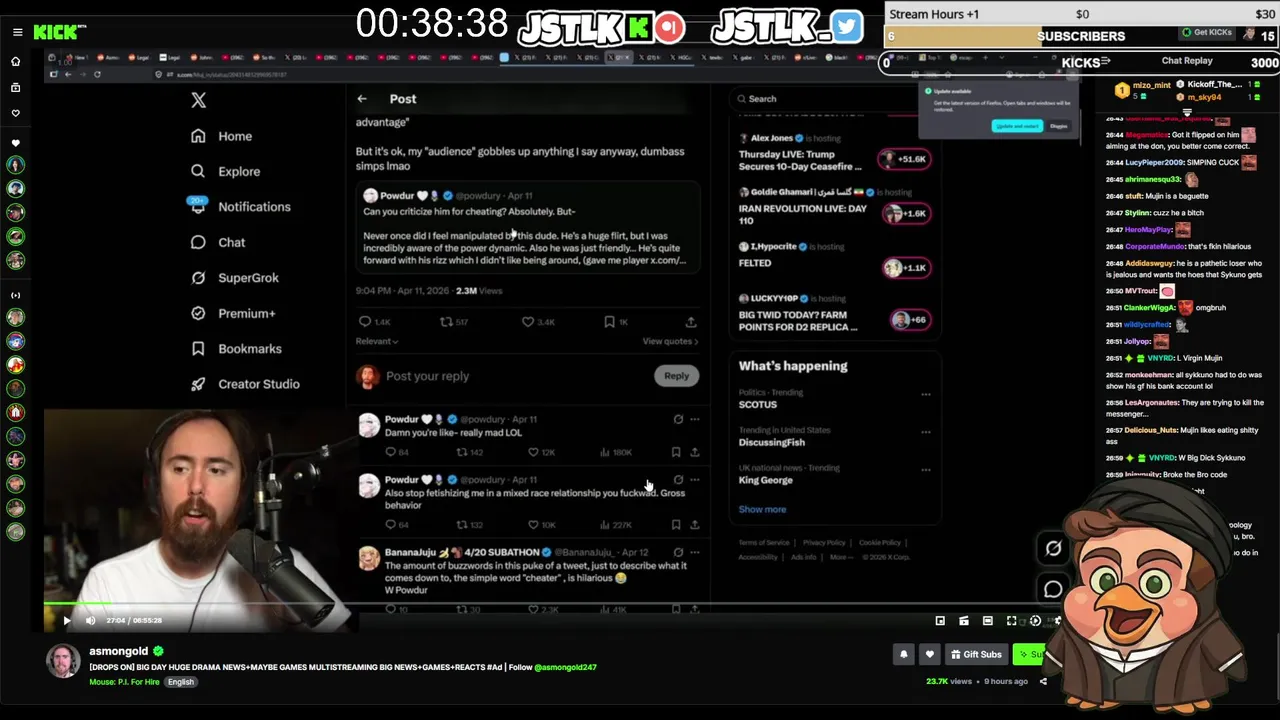The height and width of the screenshot is (720, 1280).
Task: Open asmongold's channel avatar
Action: tap(63, 661)
